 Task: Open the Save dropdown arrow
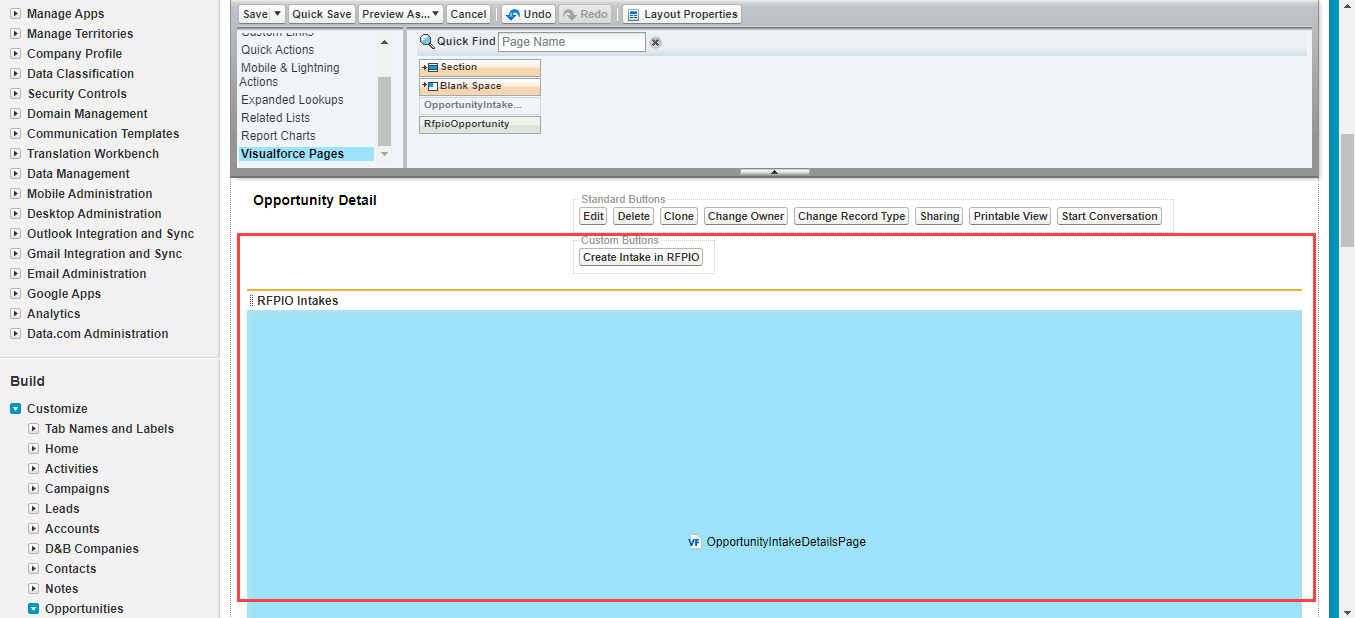pos(278,14)
